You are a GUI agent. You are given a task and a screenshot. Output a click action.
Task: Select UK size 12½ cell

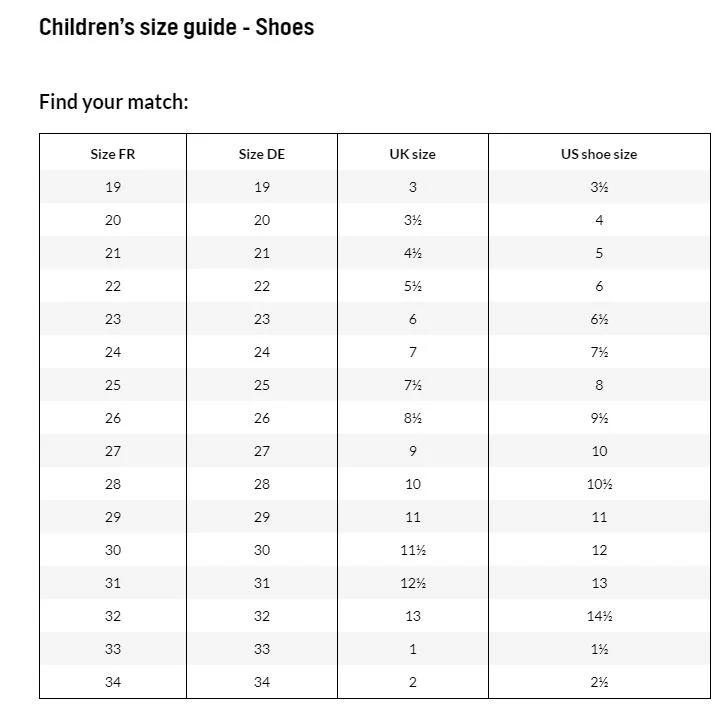[412, 583]
